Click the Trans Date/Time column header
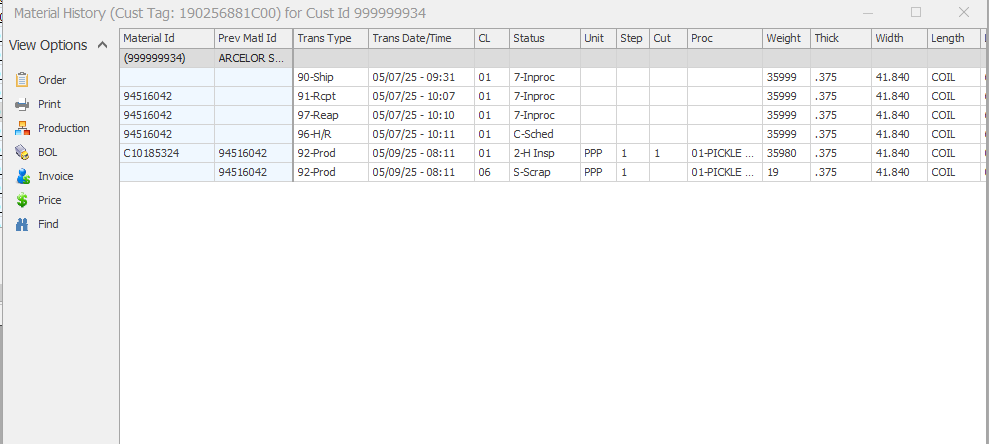 [x=420, y=38]
